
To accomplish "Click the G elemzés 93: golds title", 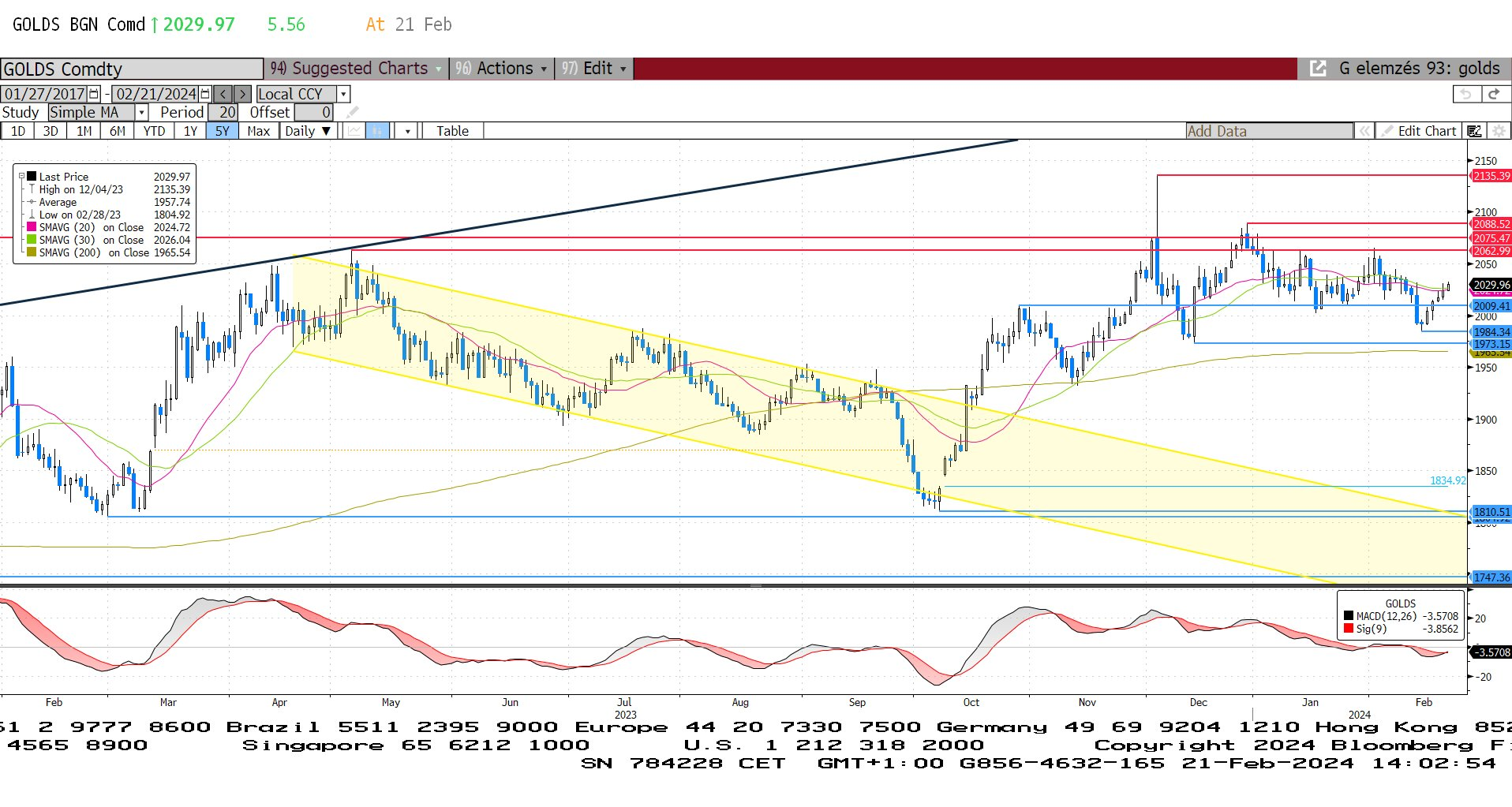I will point(1419,69).
